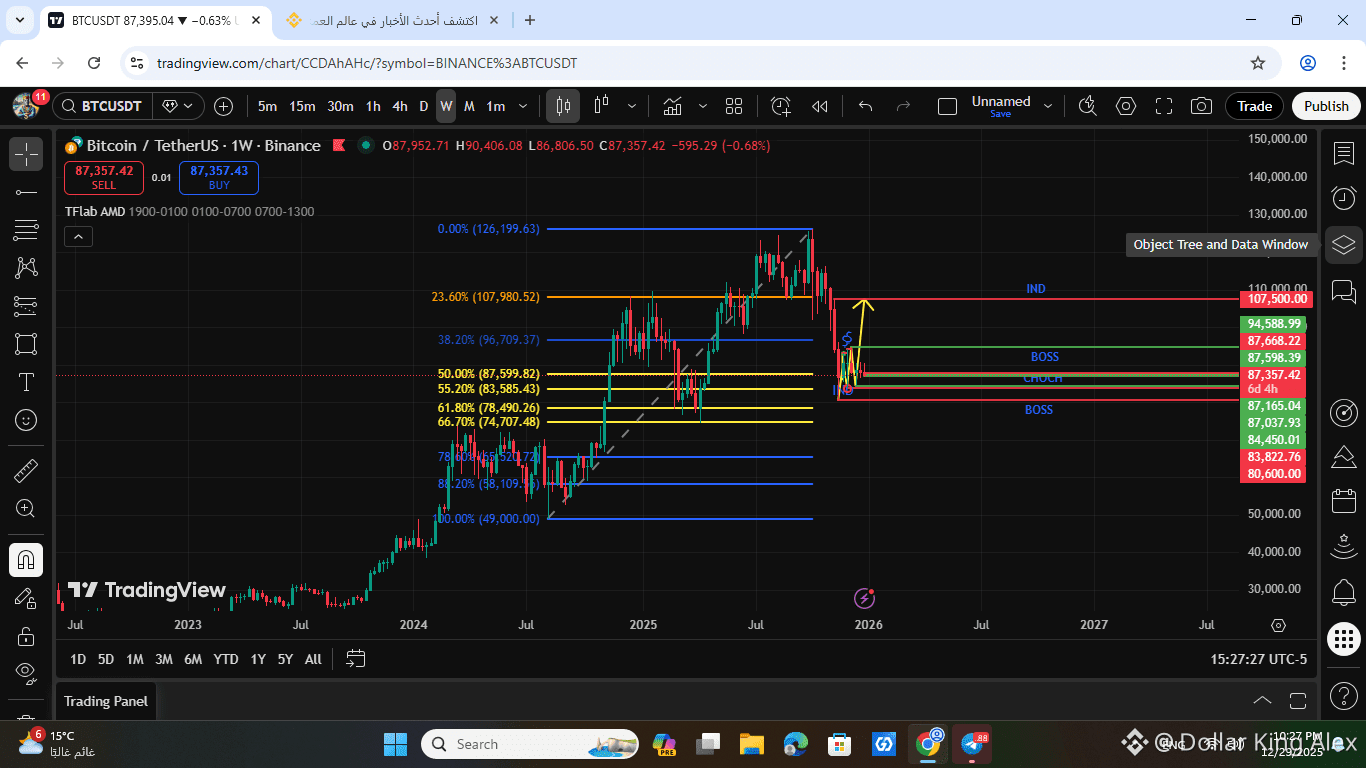This screenshot has height=768, width=1366.
Task: Open the interval dropdown next to 1m
Action: (x=522, y=105)
